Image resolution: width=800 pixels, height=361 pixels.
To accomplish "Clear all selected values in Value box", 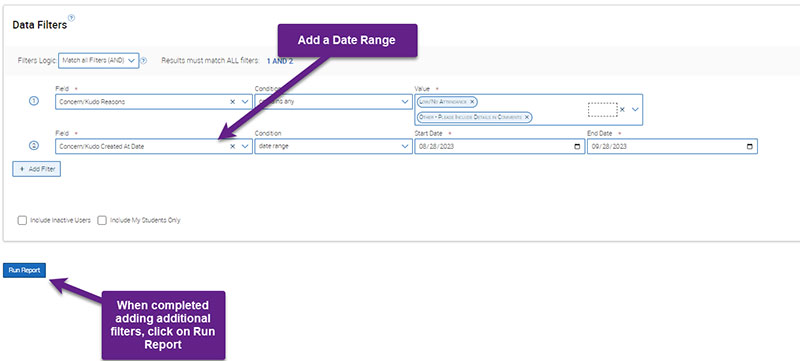I will coord(622,109).
